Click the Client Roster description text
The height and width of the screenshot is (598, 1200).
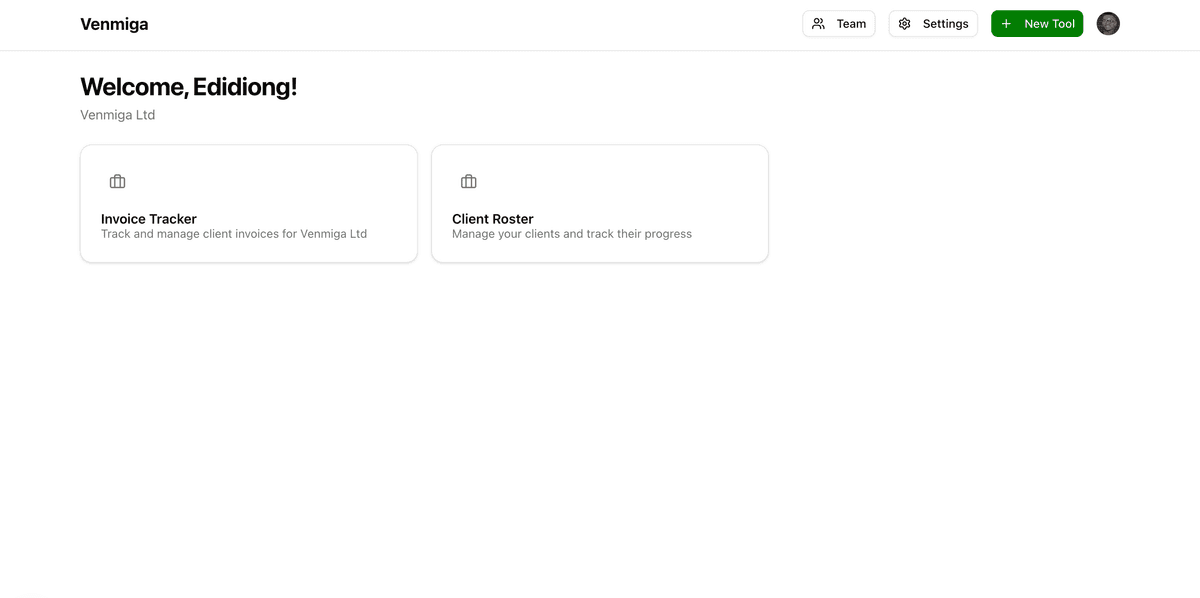572,234
